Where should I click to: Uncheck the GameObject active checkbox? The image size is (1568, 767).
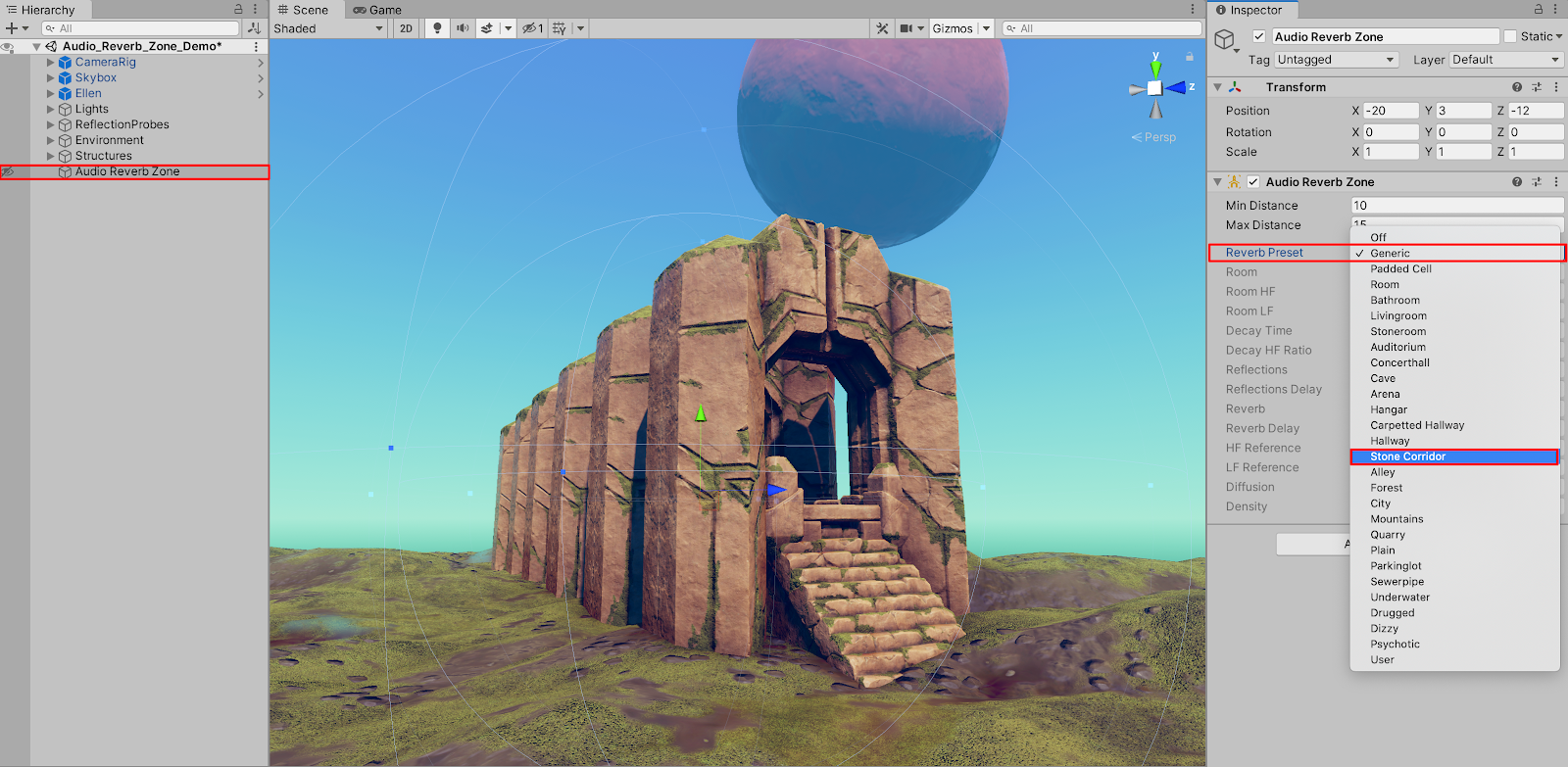[1259, 36]
